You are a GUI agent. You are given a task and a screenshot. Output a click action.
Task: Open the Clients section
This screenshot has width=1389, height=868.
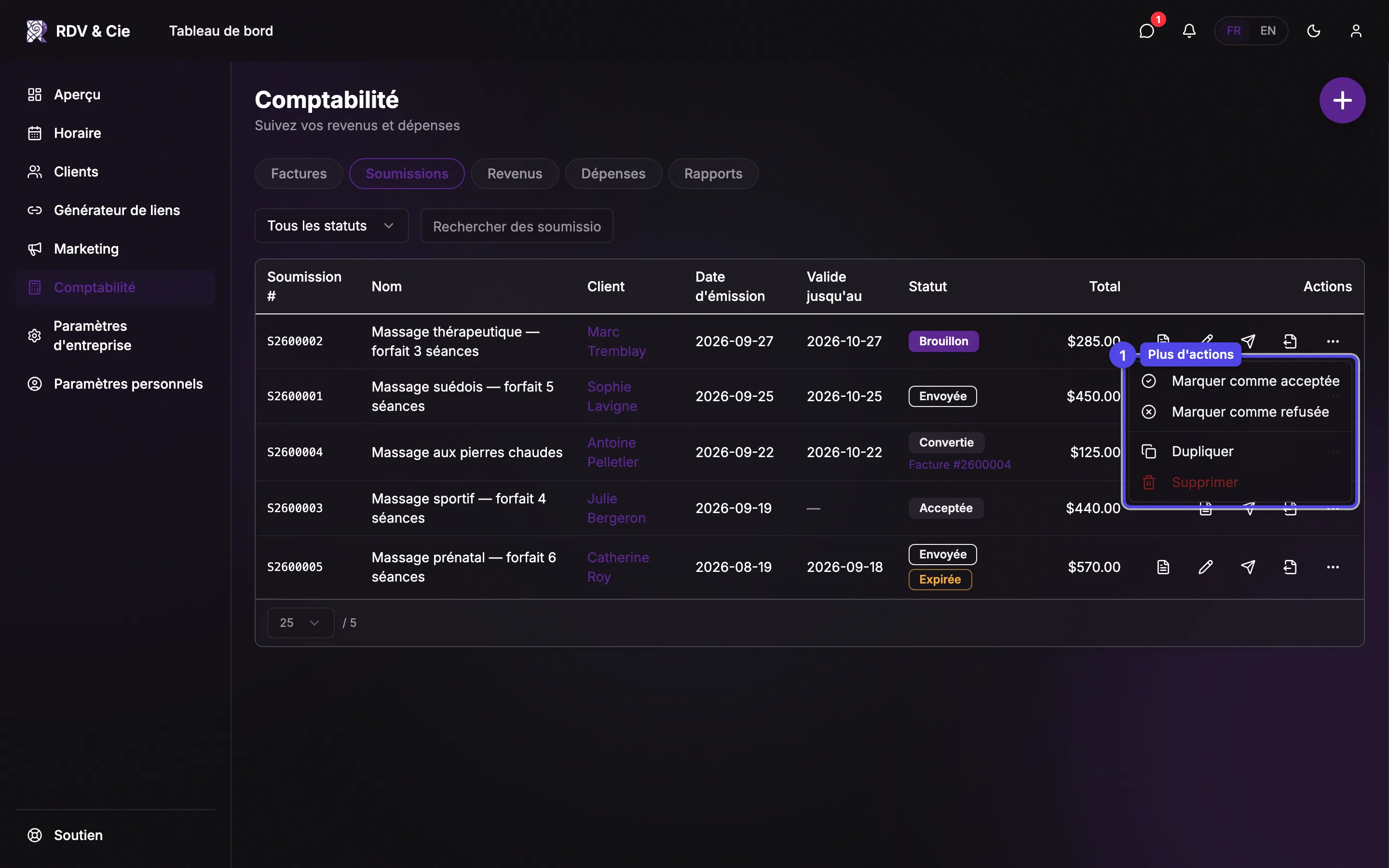coord(115,171)
